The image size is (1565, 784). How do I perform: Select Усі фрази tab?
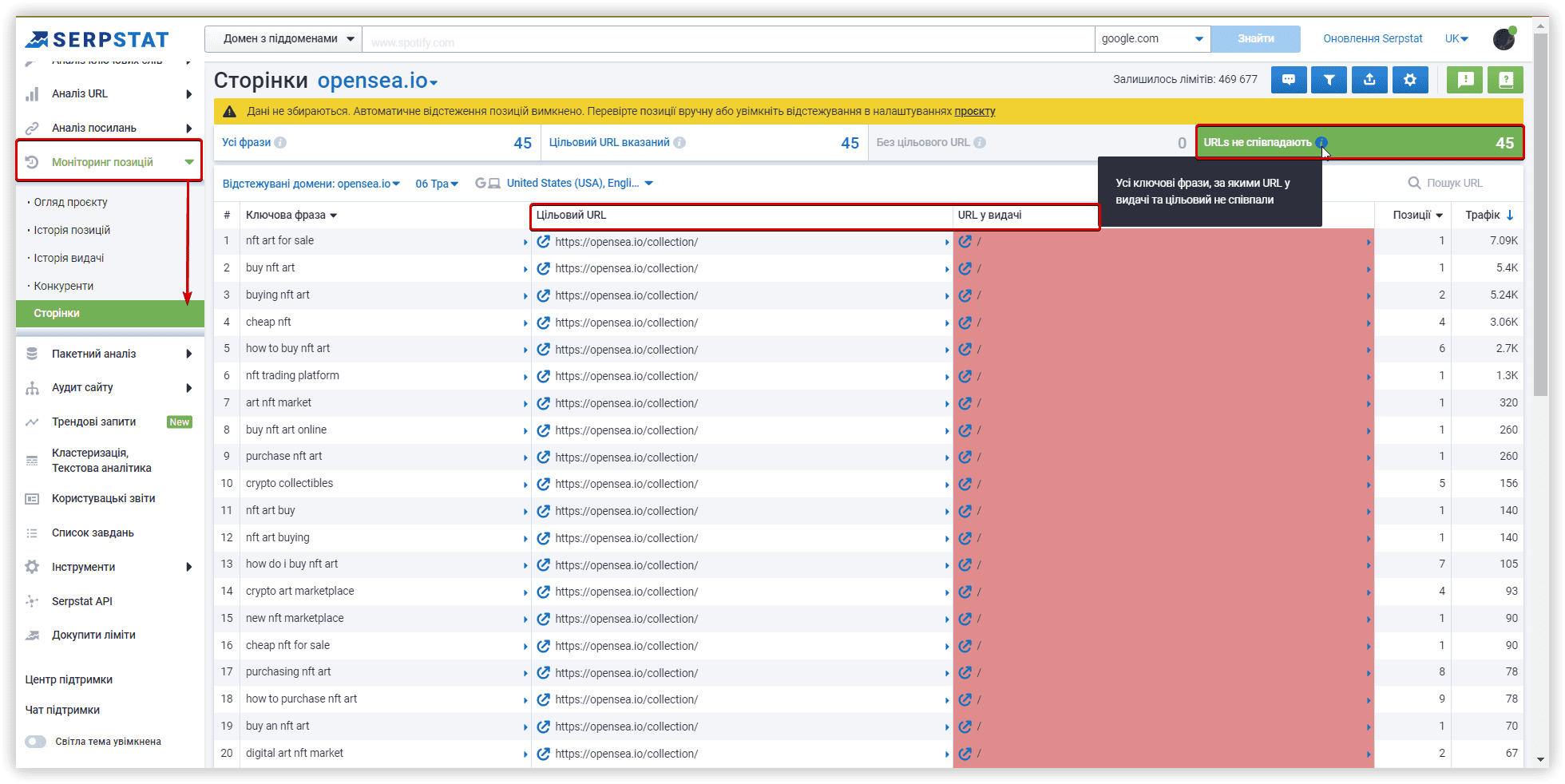click(377, 143)
